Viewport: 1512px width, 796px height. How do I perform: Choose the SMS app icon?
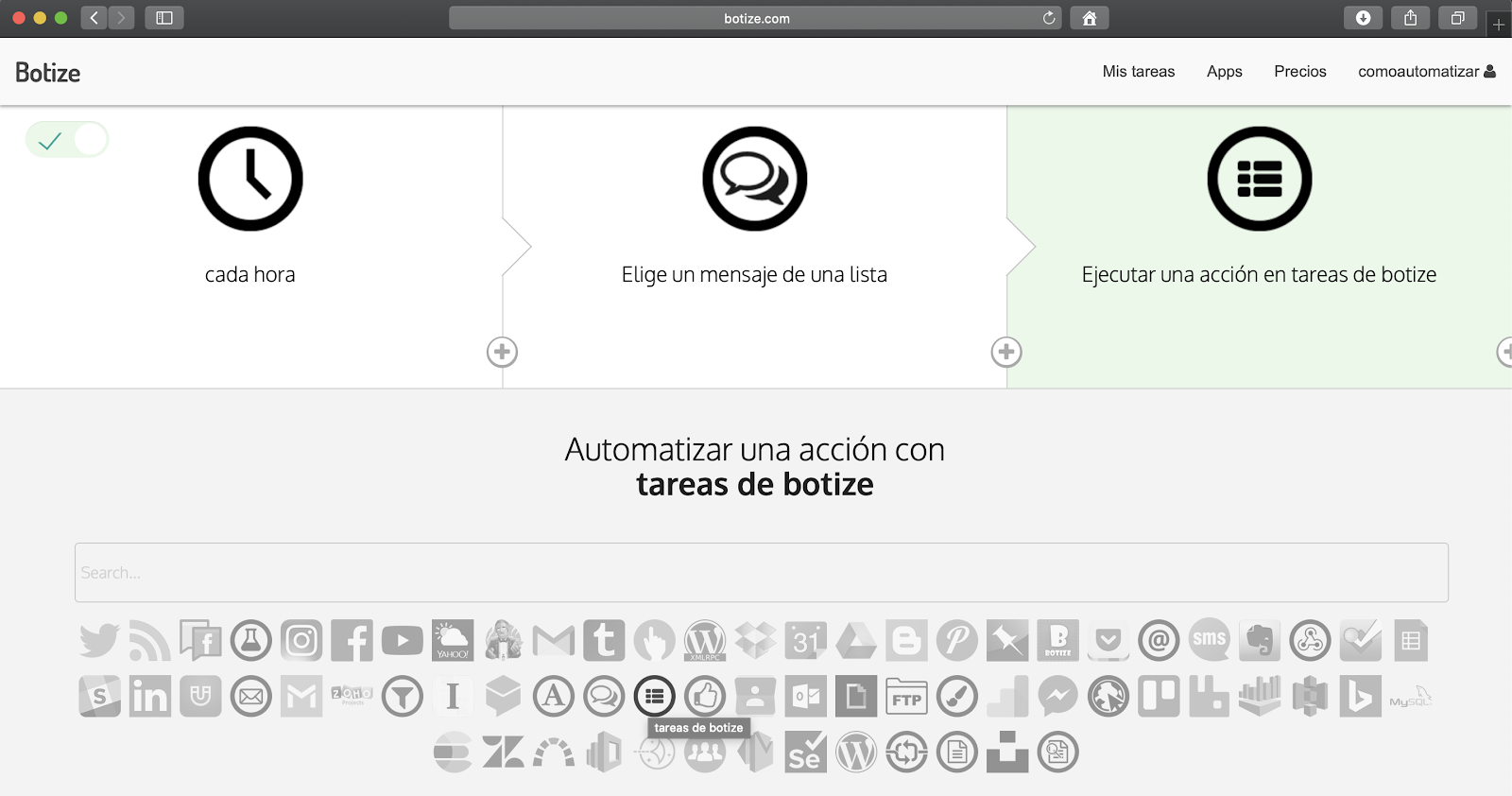point(1210,640)
